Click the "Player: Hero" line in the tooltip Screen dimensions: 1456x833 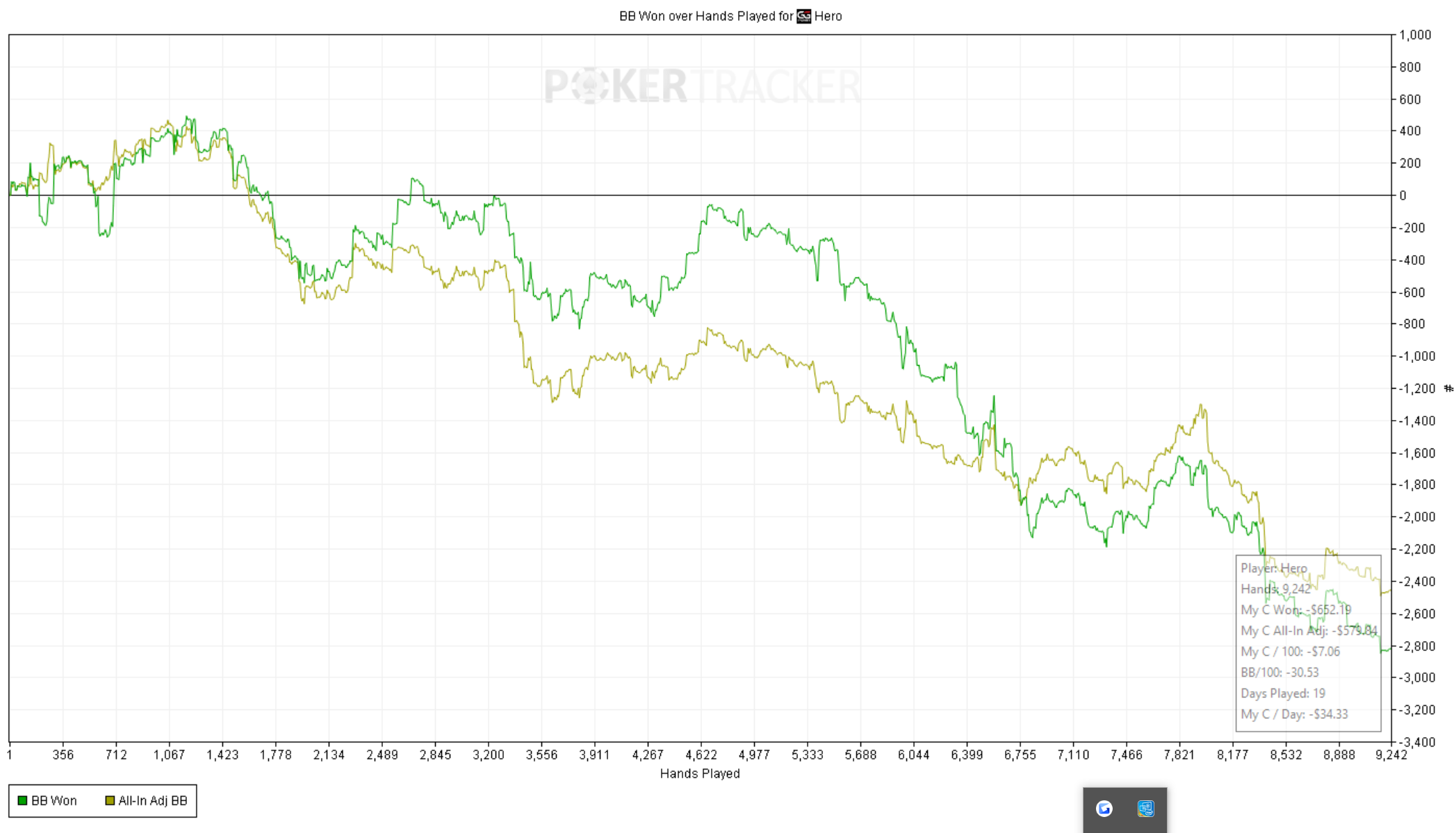point(1274,568)
